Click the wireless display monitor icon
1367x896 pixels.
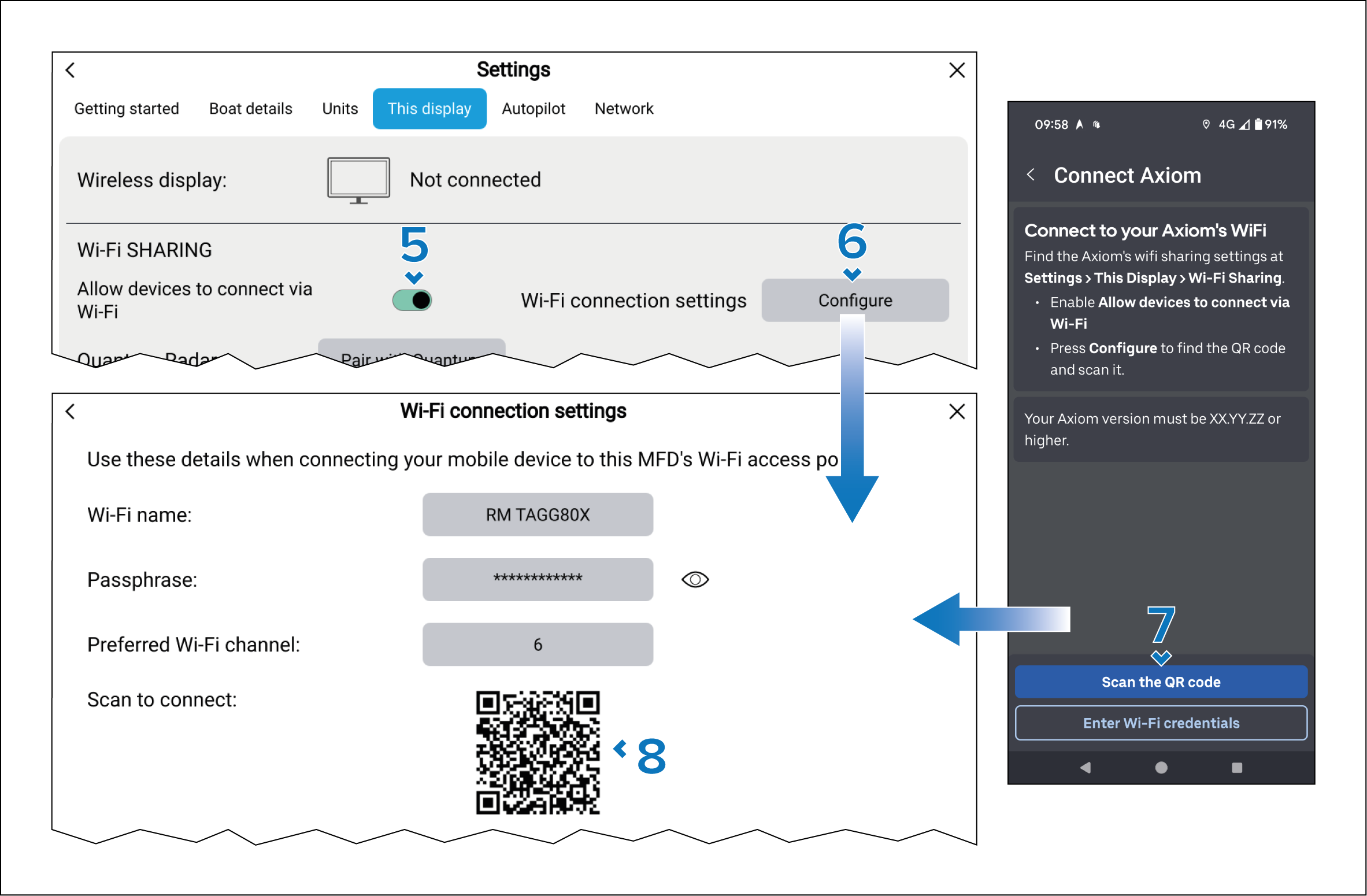click(x=358, y=180)
